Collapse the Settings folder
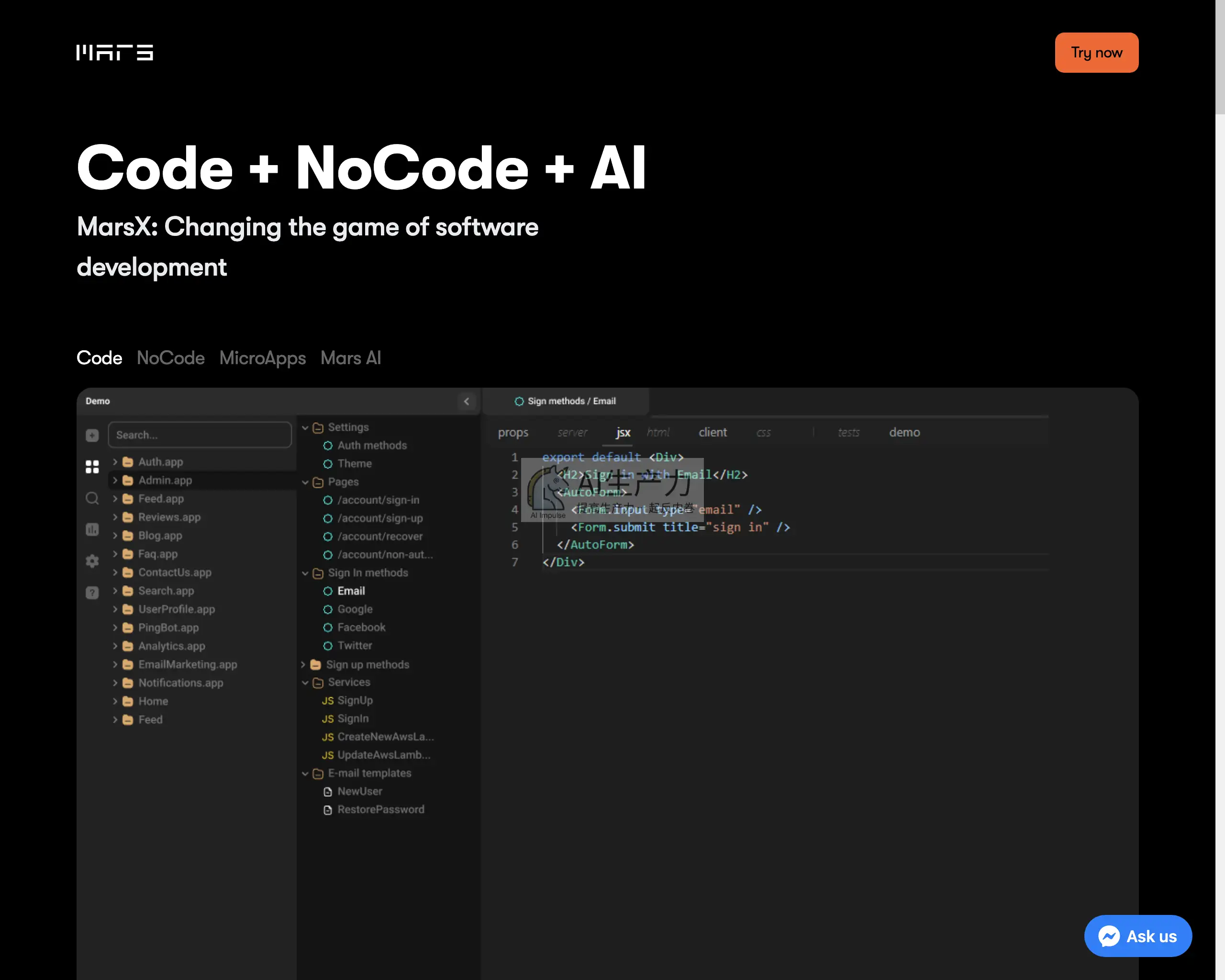The width and height of the screenshot is (1225, 980). [305, 427]
